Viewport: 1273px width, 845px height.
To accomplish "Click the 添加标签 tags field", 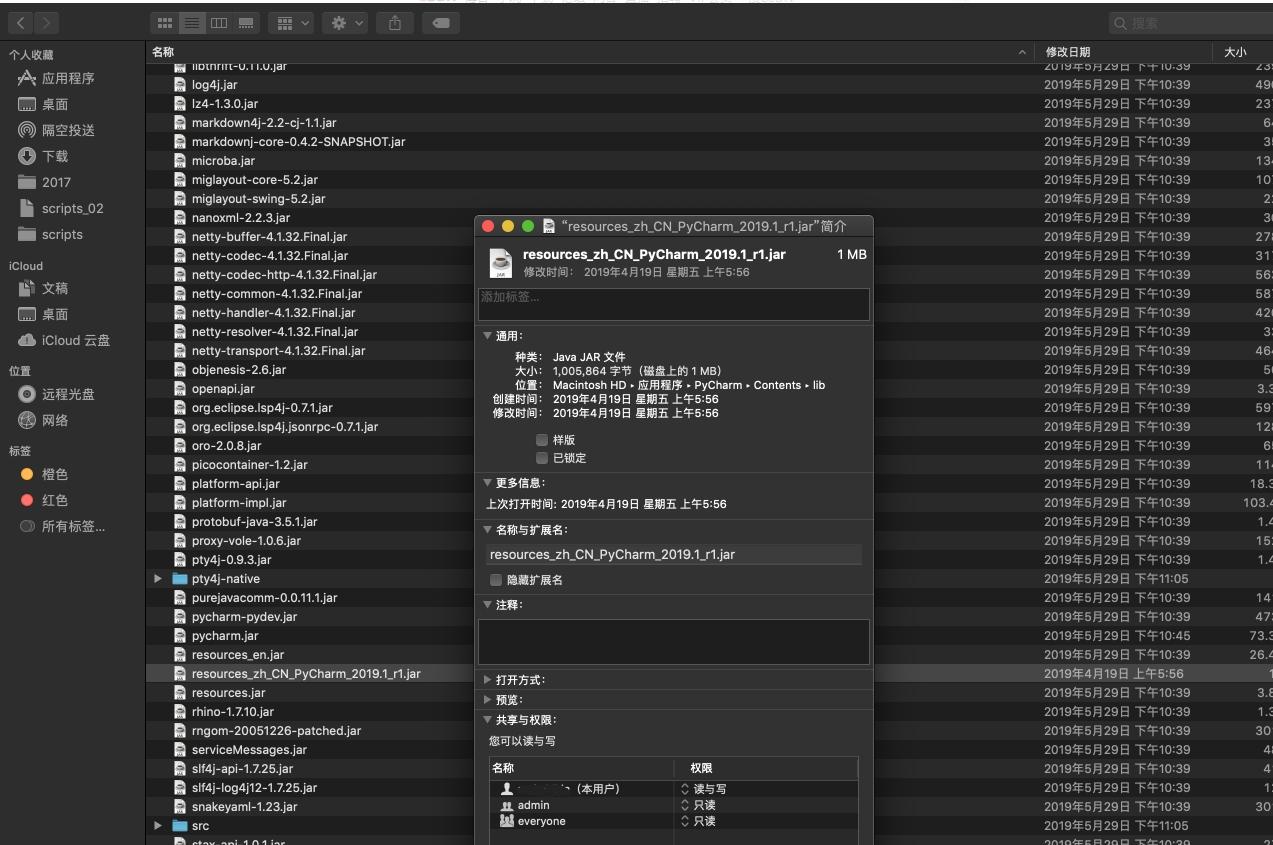I will click(673, 304).
